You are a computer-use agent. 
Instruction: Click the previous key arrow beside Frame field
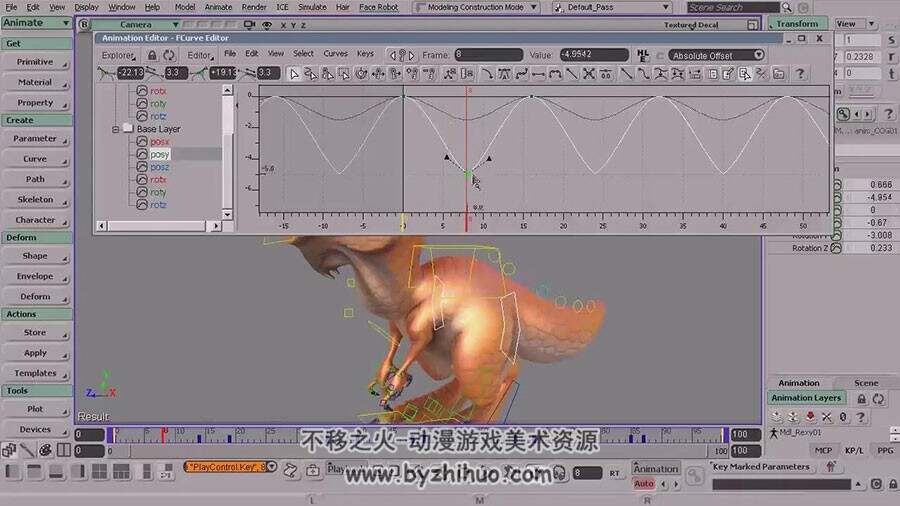point(393,56)
